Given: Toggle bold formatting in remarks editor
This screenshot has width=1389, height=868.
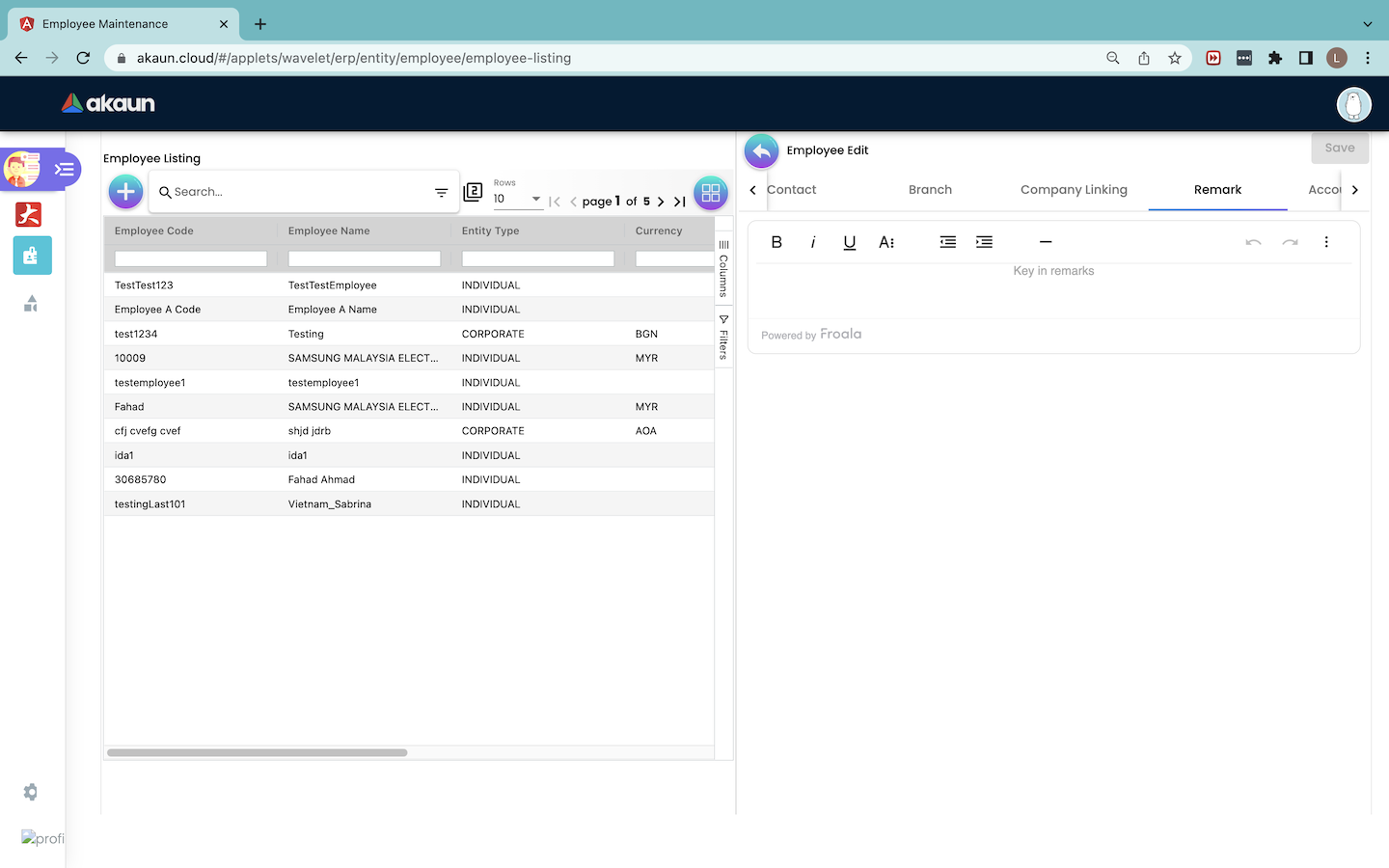Looking at the screenshot, I should [776, 242].
